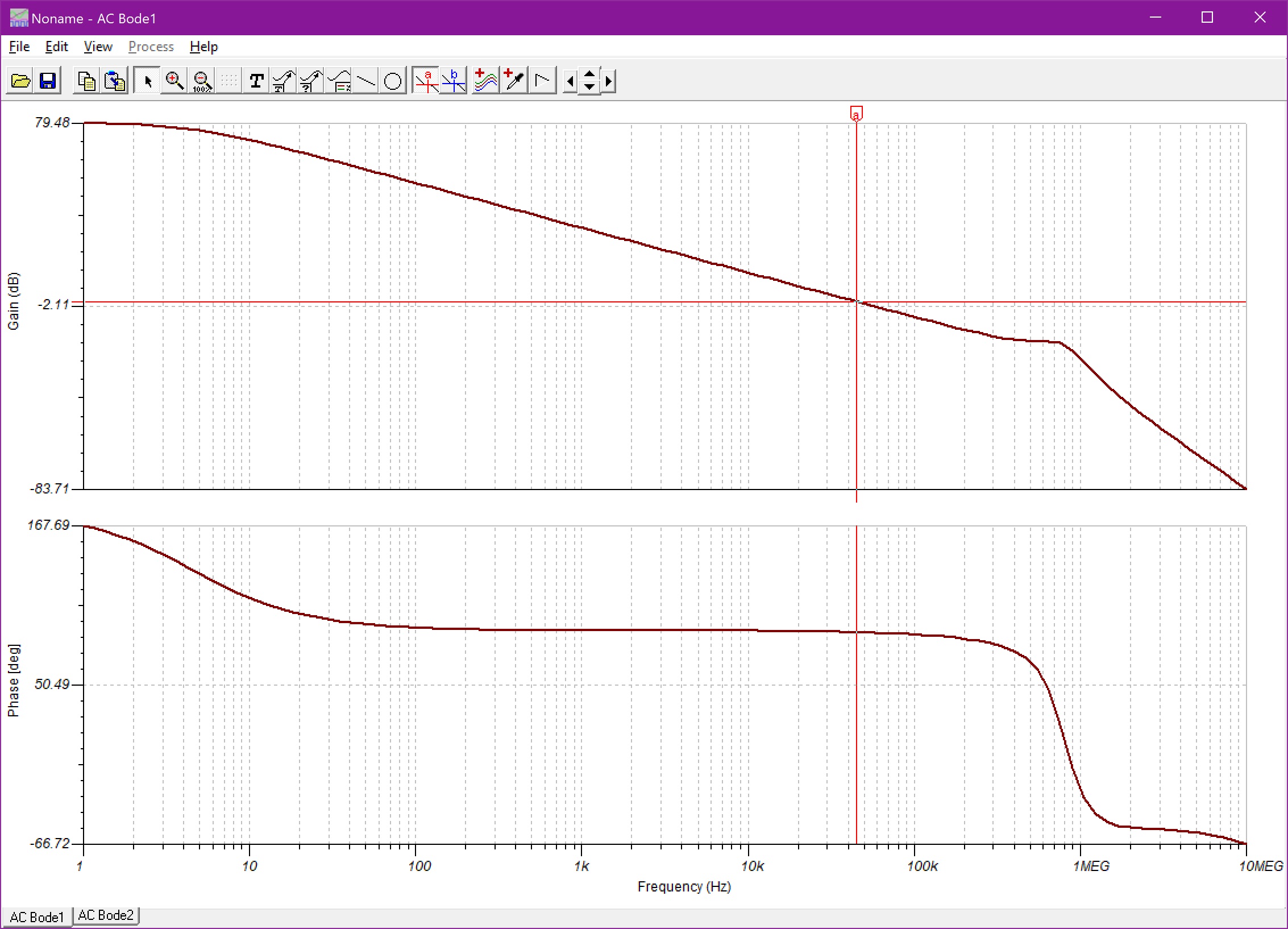Open the Help menu
Screen dimensions: 1288x929
203,47
